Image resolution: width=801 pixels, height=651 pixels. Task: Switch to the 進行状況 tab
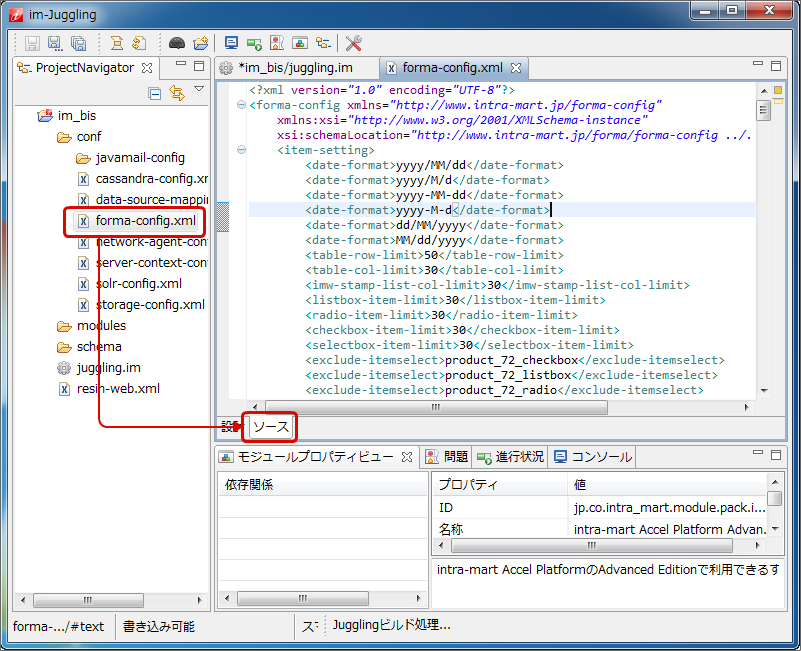click(x=510, y=457)
